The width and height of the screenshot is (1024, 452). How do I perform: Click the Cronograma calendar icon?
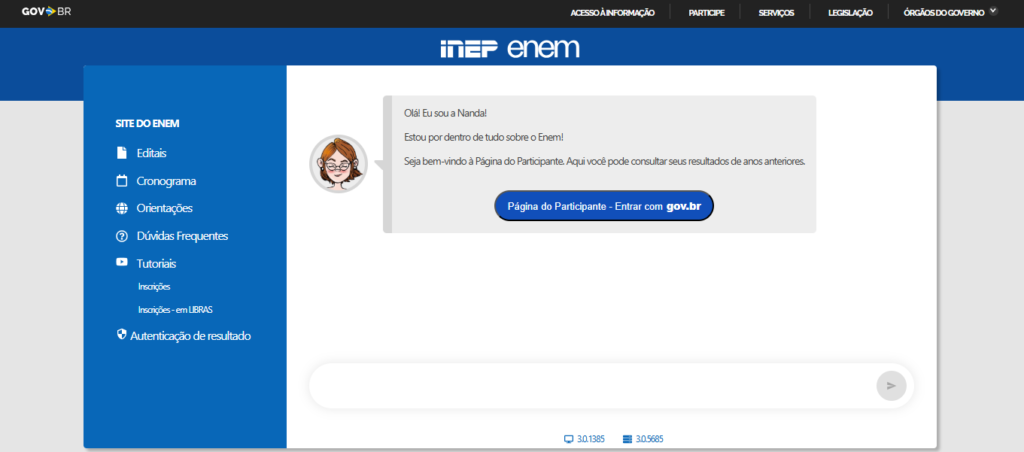122,181
